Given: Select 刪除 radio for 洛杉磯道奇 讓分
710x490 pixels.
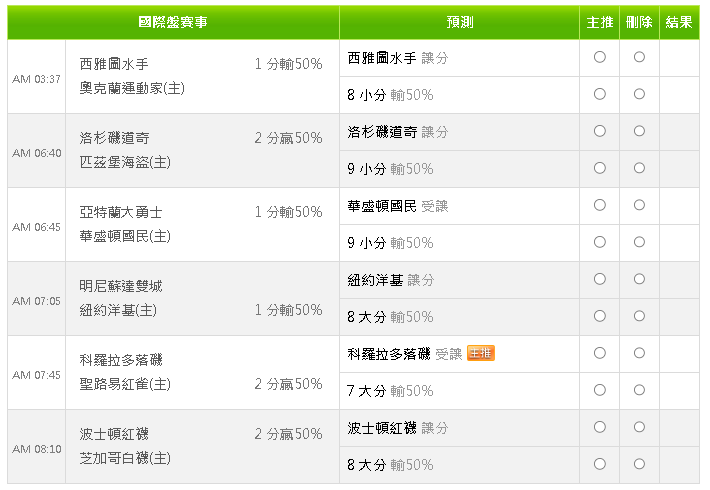Looking at the screenshot, I should point(639,131).
